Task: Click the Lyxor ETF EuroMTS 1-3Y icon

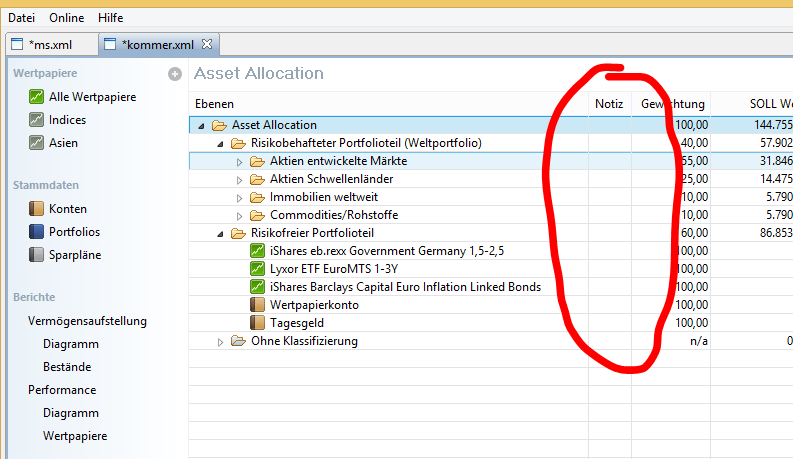Action: pos(257,269)
